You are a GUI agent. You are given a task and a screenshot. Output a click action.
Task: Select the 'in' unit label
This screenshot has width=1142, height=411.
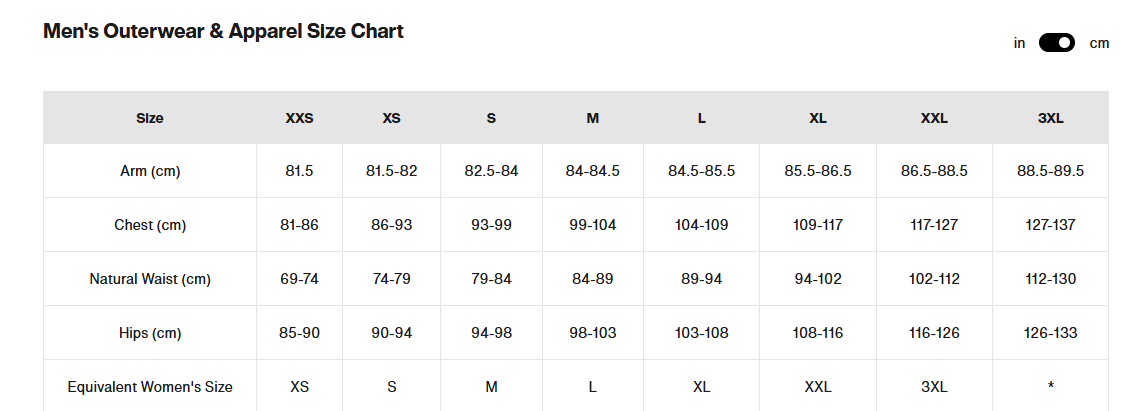(x=1019, y=43)
